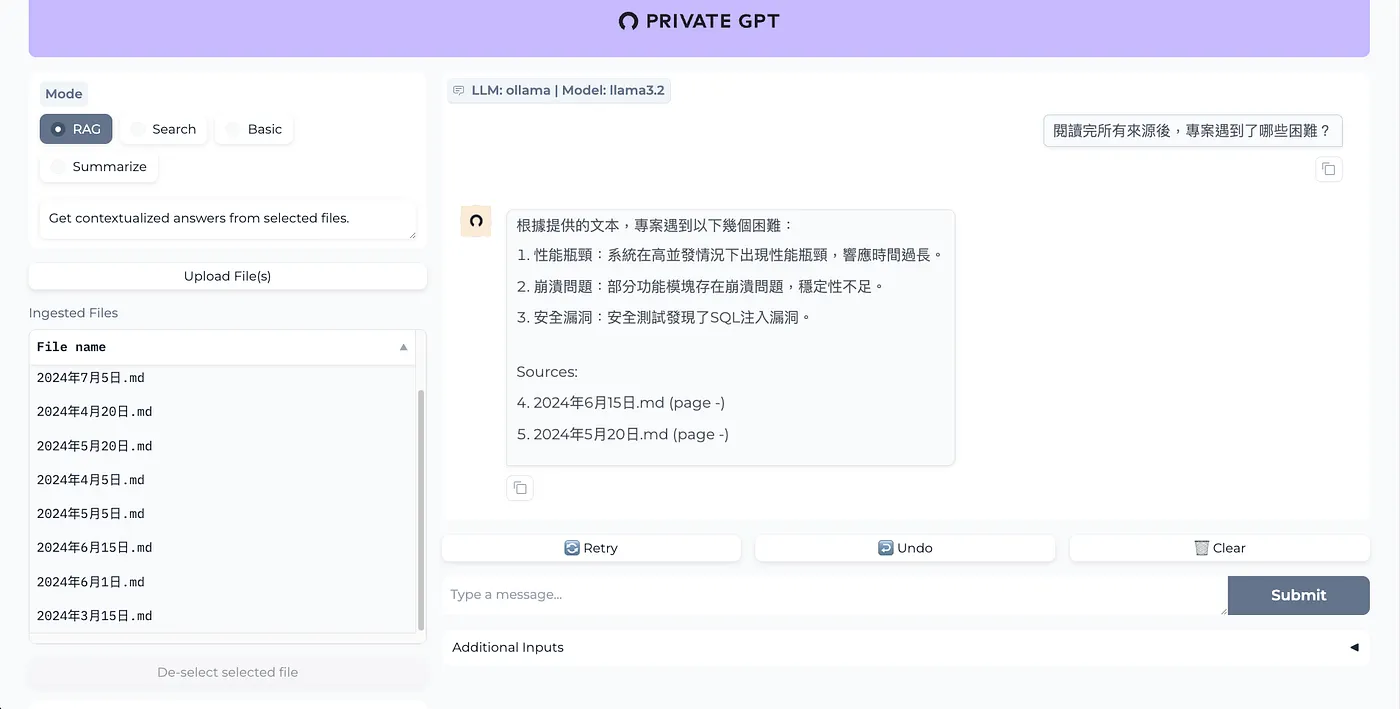
Task: Sort by File name column arrow
Action: [x=404, y=347]
